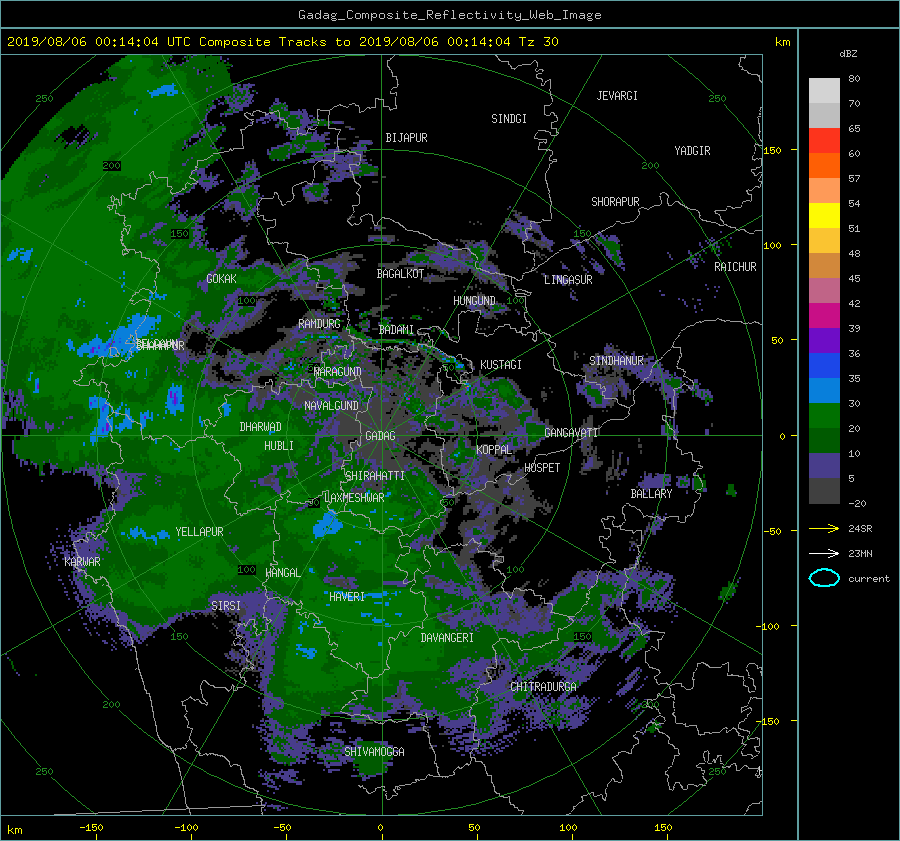900x841 pixels.
Task: Click the NAVALGUND city label
Action: click(331, 406)
